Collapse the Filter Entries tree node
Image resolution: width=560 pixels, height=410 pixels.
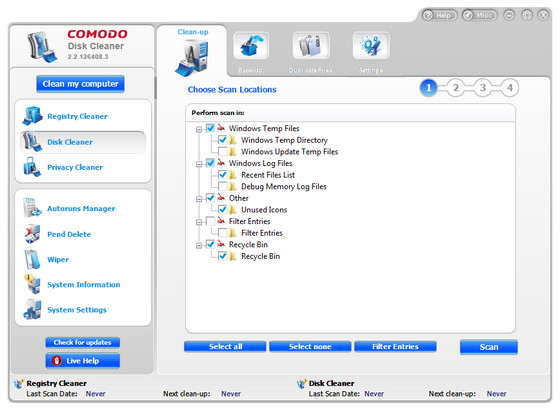point(199,222)
